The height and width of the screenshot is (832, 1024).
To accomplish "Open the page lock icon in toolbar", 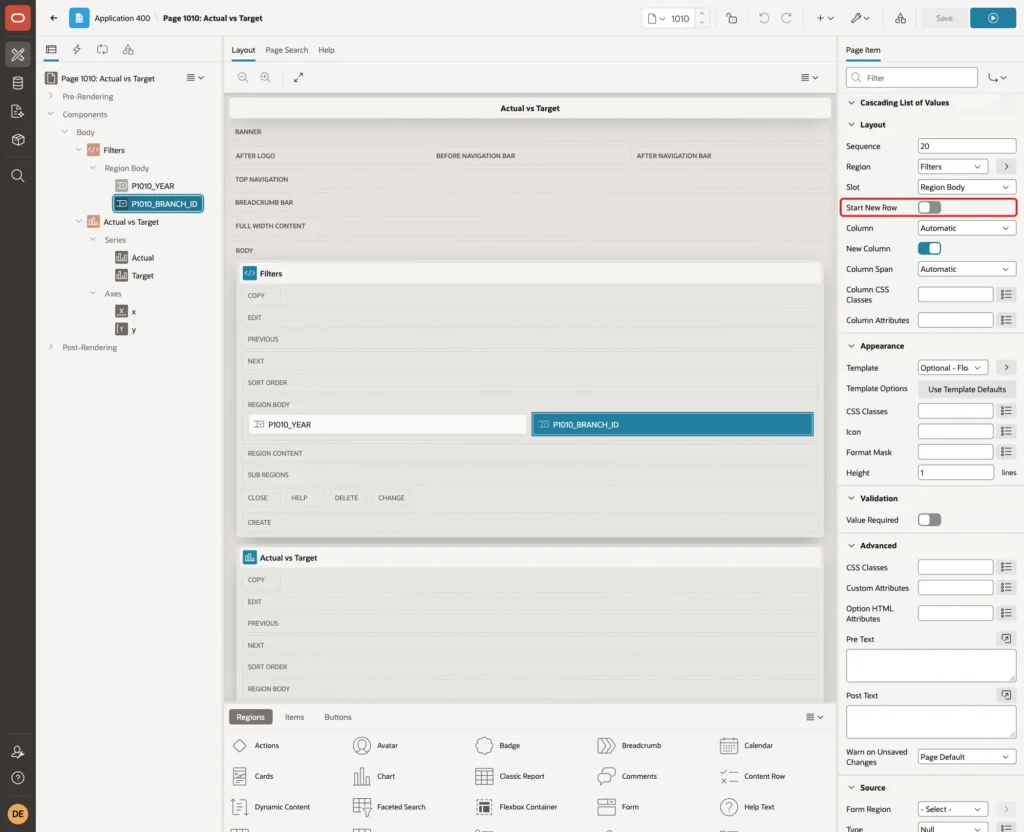I will [731, 18].
